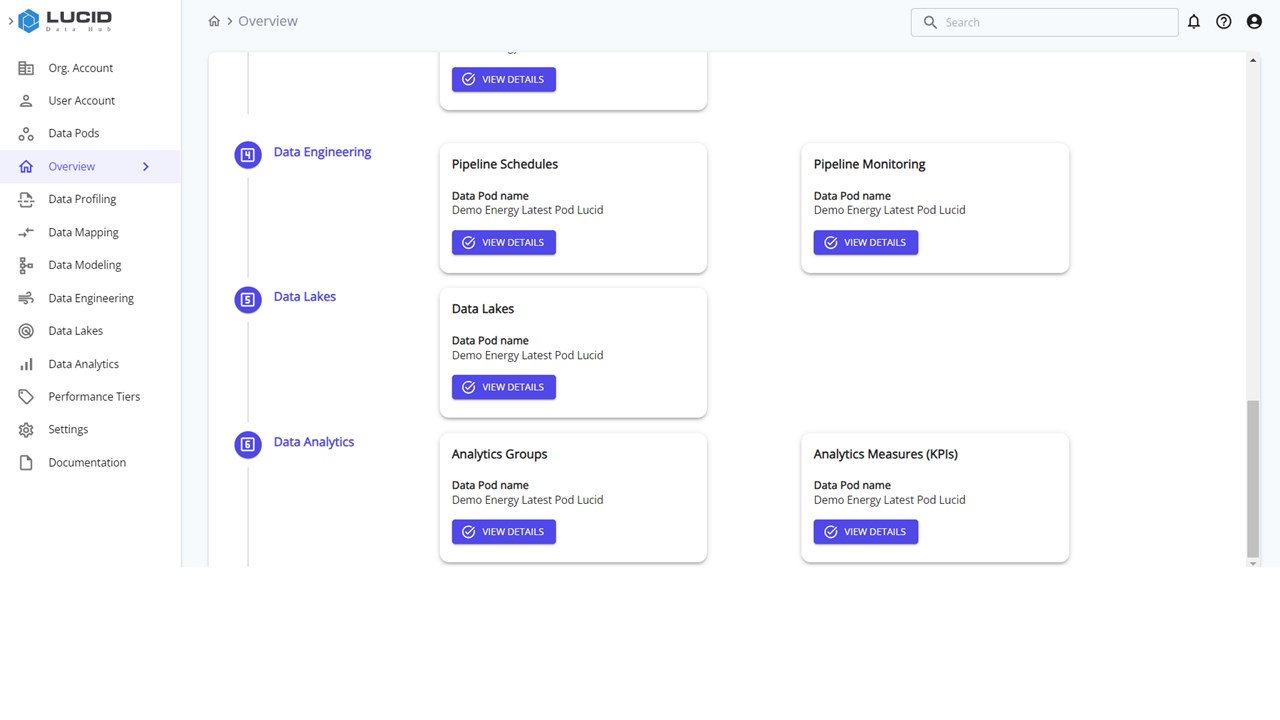Image resolution: width=1280 pixels, height=720 pixels.
Task: Expand the Overview chevron arrow
Action: coord(146,167)
